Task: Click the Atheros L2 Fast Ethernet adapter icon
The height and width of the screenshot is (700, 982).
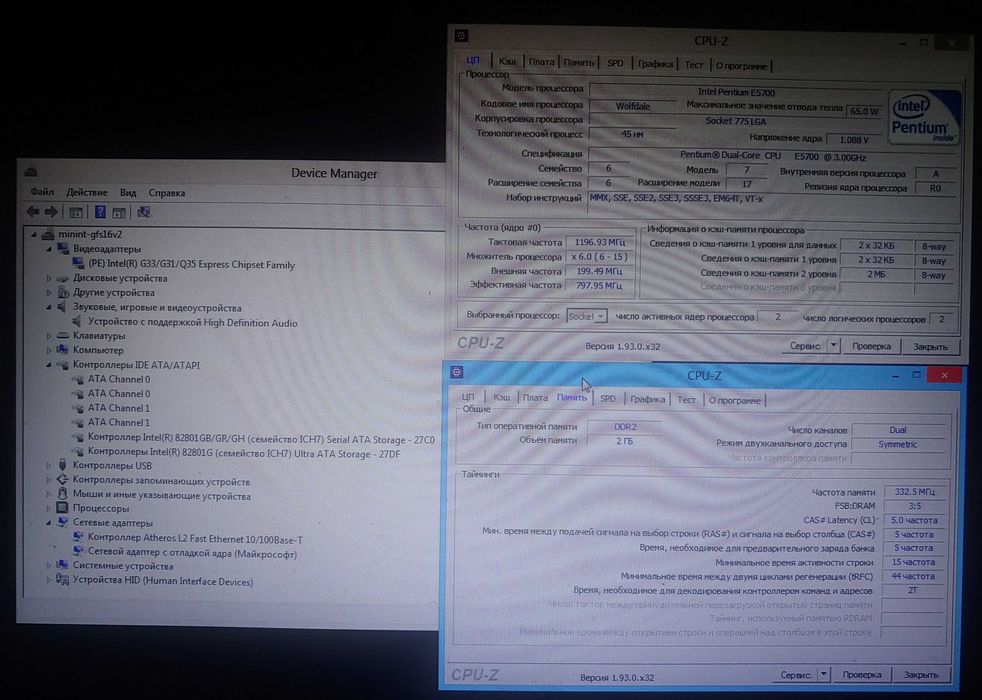Action: click(78, 537)
